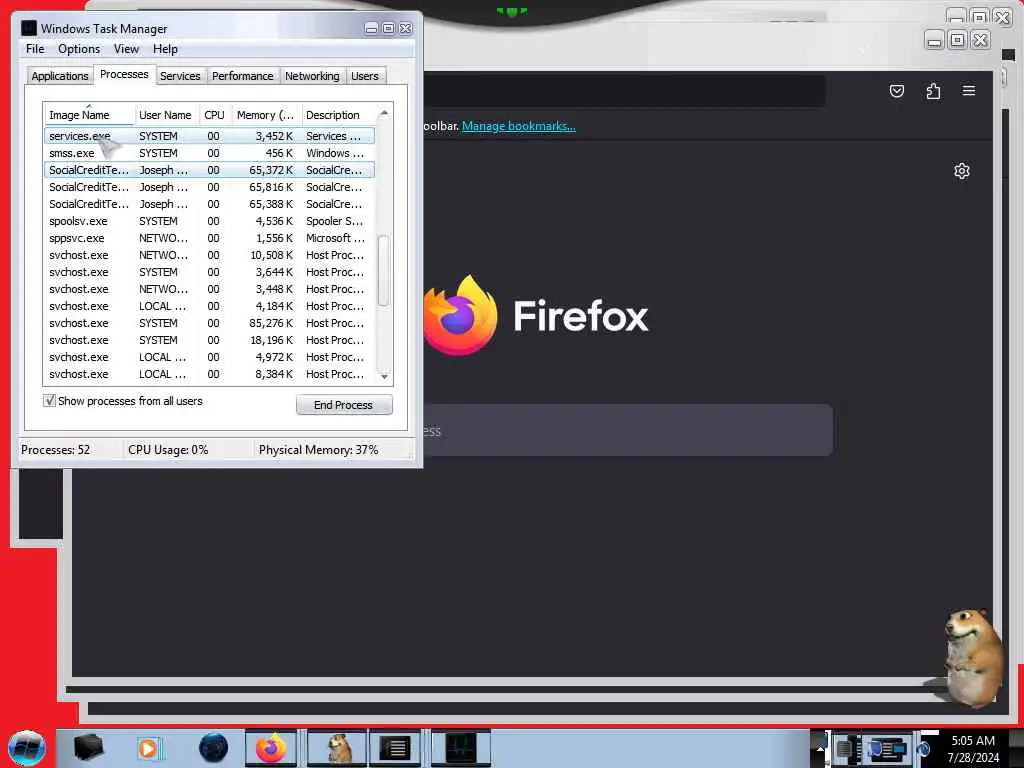This screenshot has width=1024, height=768.
Task: Click the tray clock showing 5:05 AM
Action: 973,748
